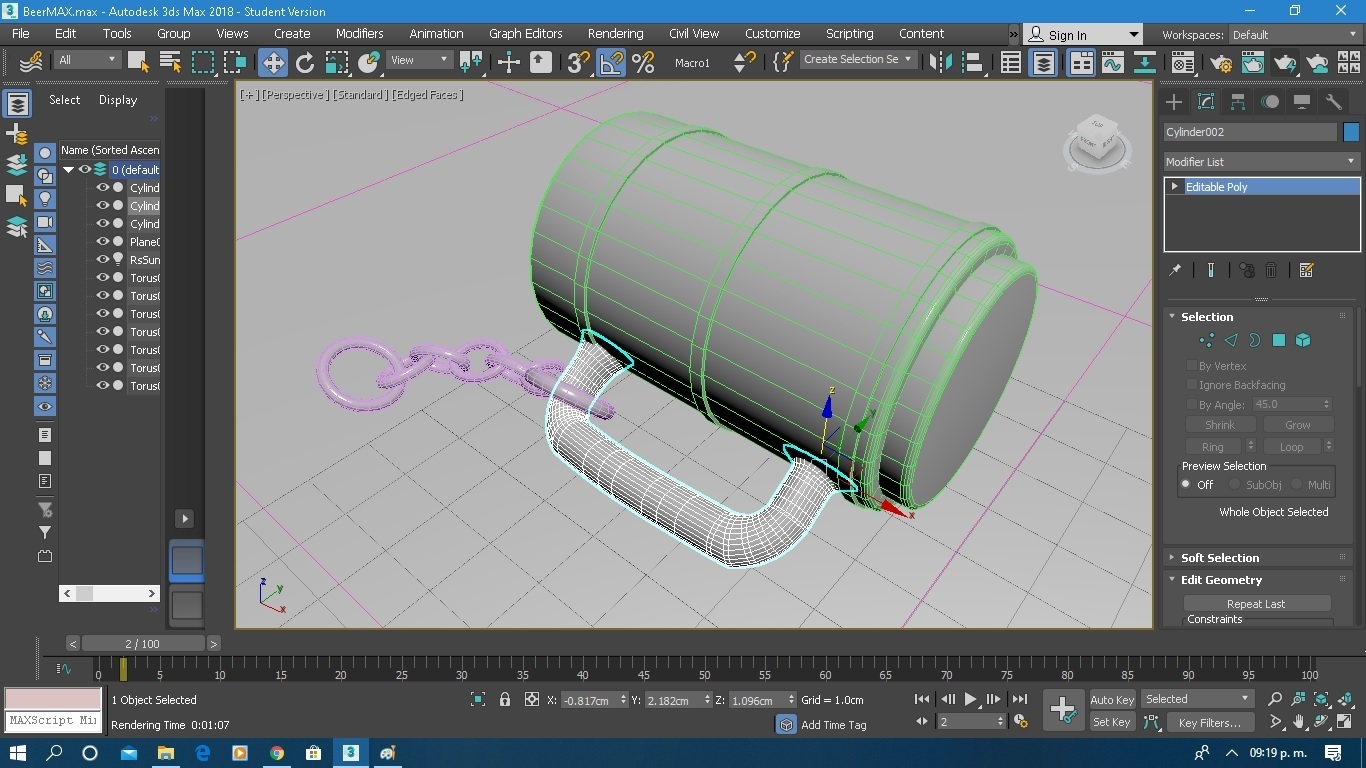Activate the Rotate tool
1366x768 pixels.
pyautogui.click(x=305, y=62)
